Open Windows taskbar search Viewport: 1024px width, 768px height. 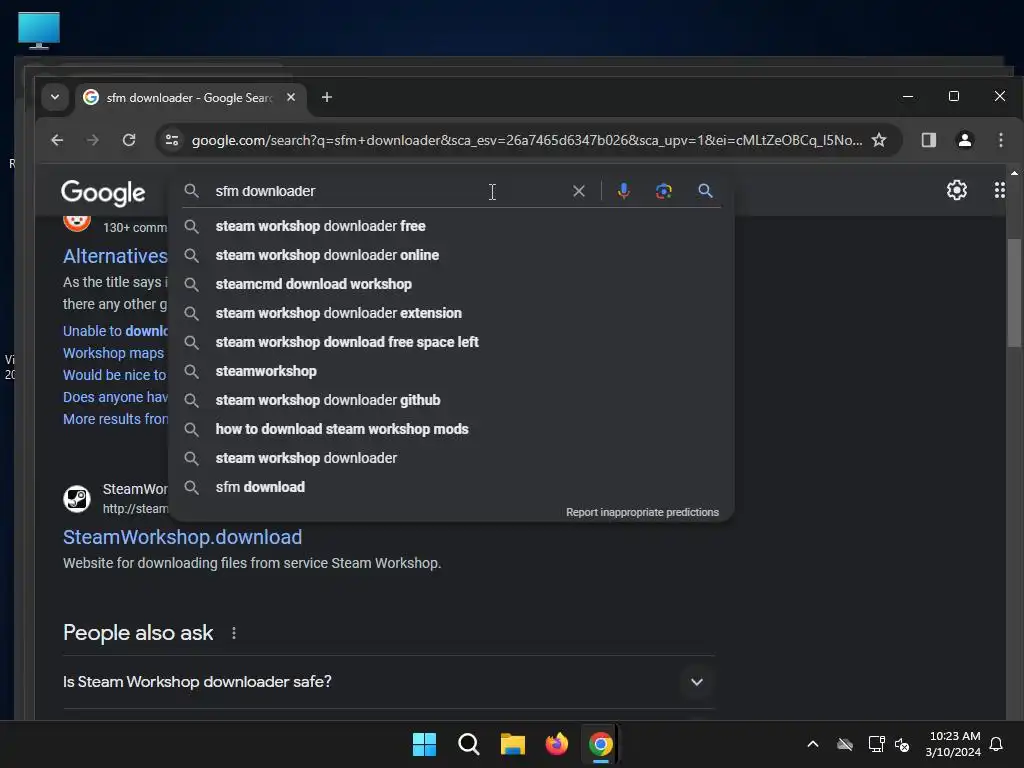[468, 744]
